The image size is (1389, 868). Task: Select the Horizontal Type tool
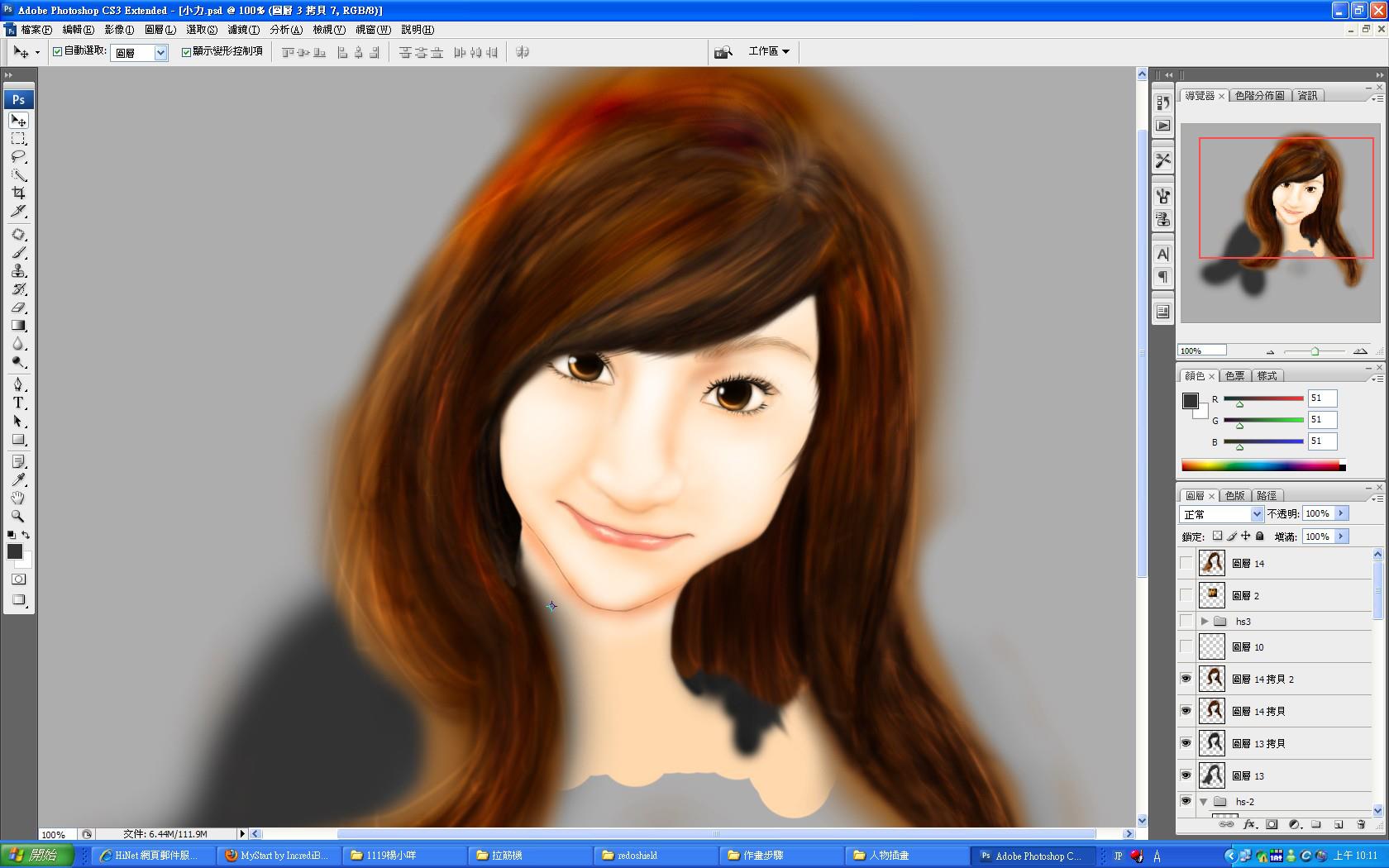(x=18, y=403)
